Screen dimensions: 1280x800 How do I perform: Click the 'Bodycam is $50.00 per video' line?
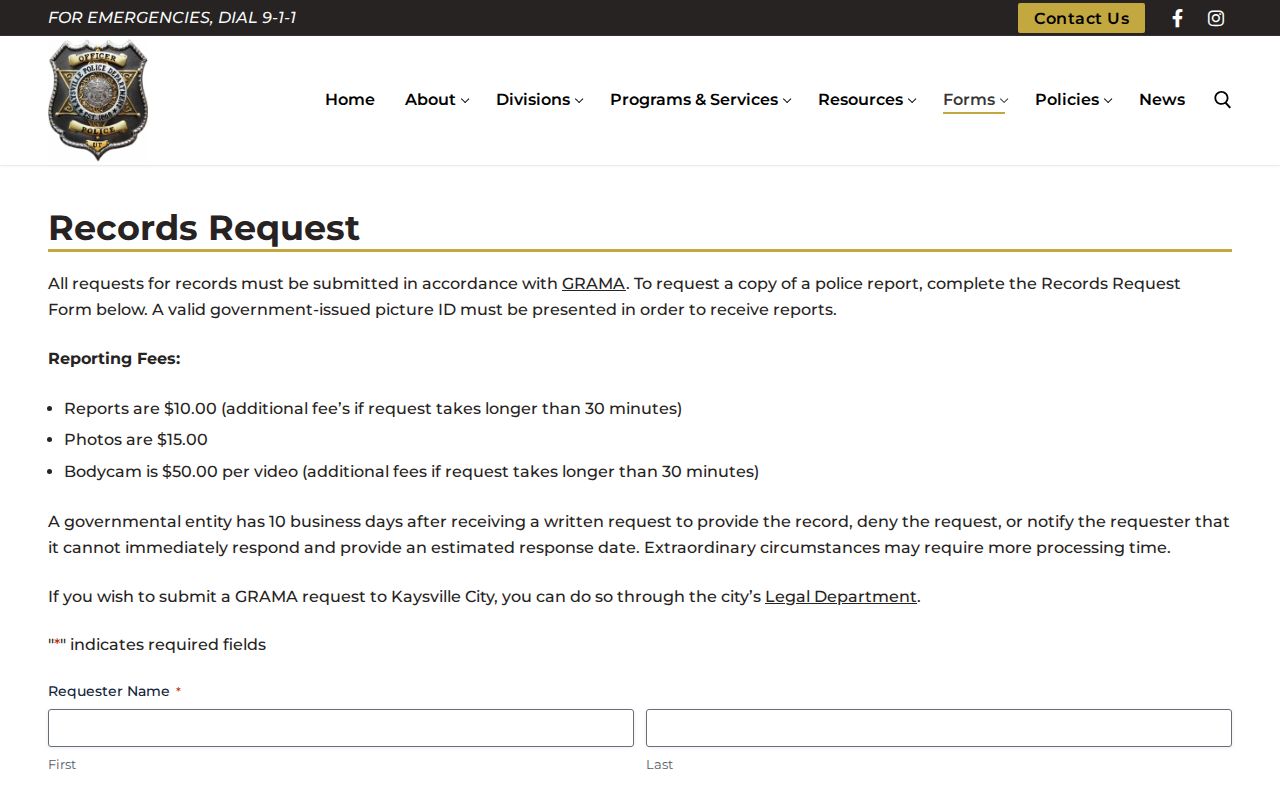(411, 471)
